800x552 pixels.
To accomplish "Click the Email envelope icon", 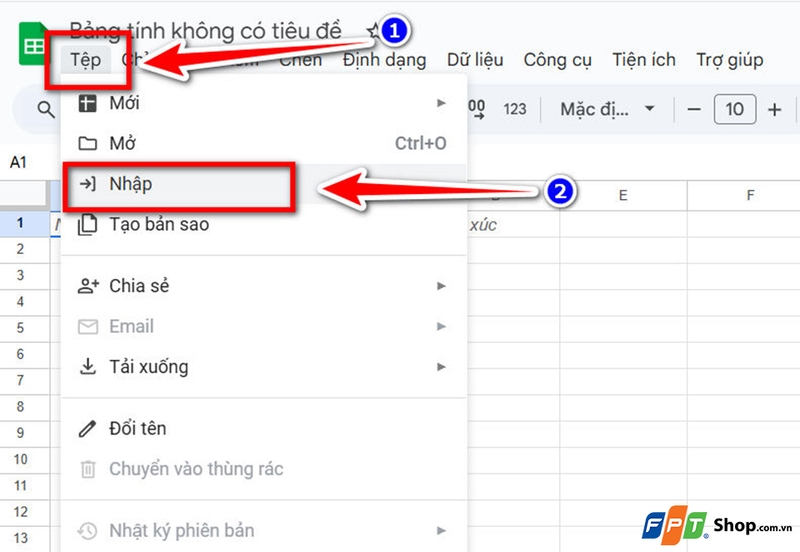I will [x=88, y=327].
